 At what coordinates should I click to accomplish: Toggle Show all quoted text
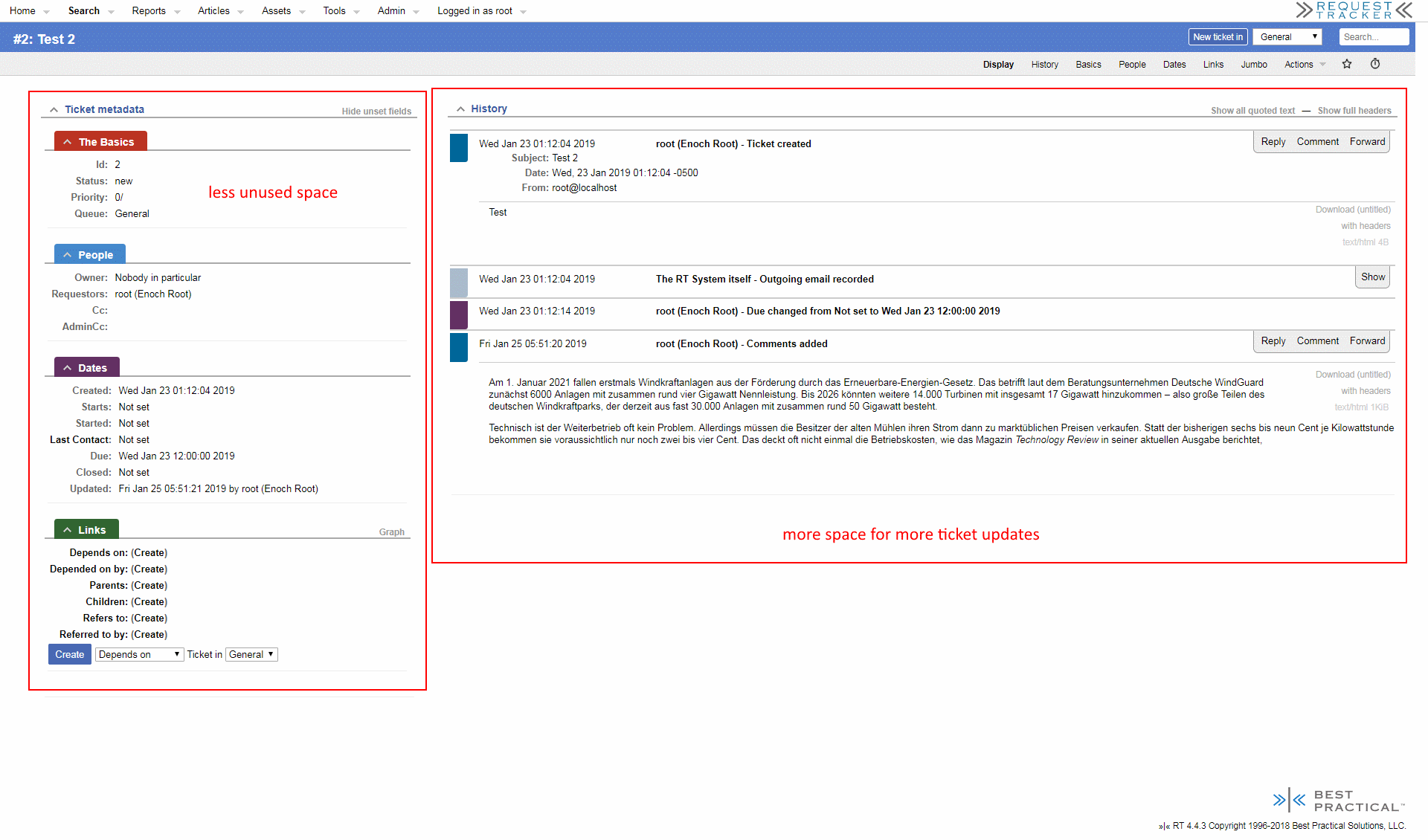tap(1252, 111)
